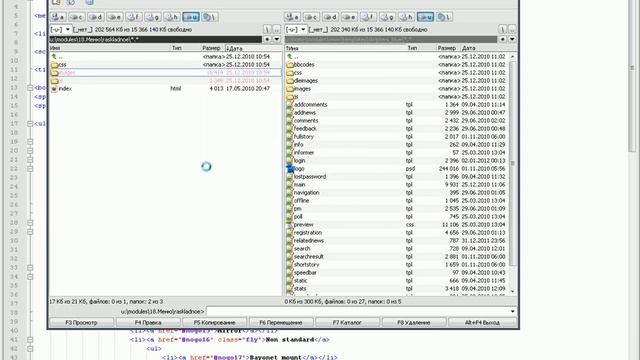Open left panel directory favorites asterisk button
The height and width of the screenshot is (360, 640).
(267, 39)
